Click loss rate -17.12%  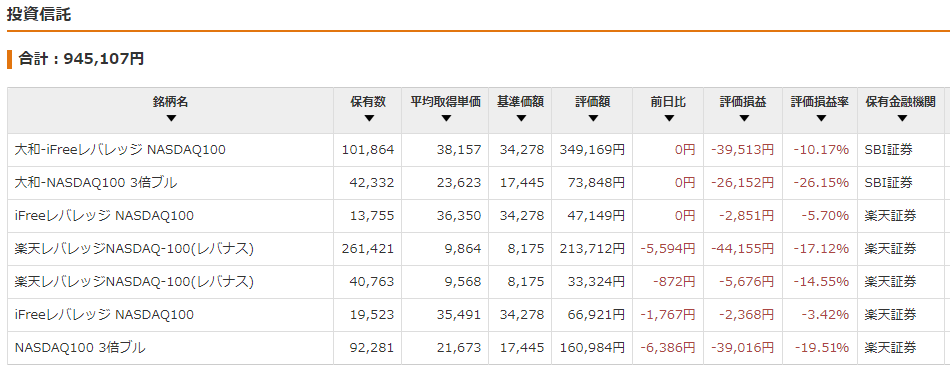coord(822,248)
